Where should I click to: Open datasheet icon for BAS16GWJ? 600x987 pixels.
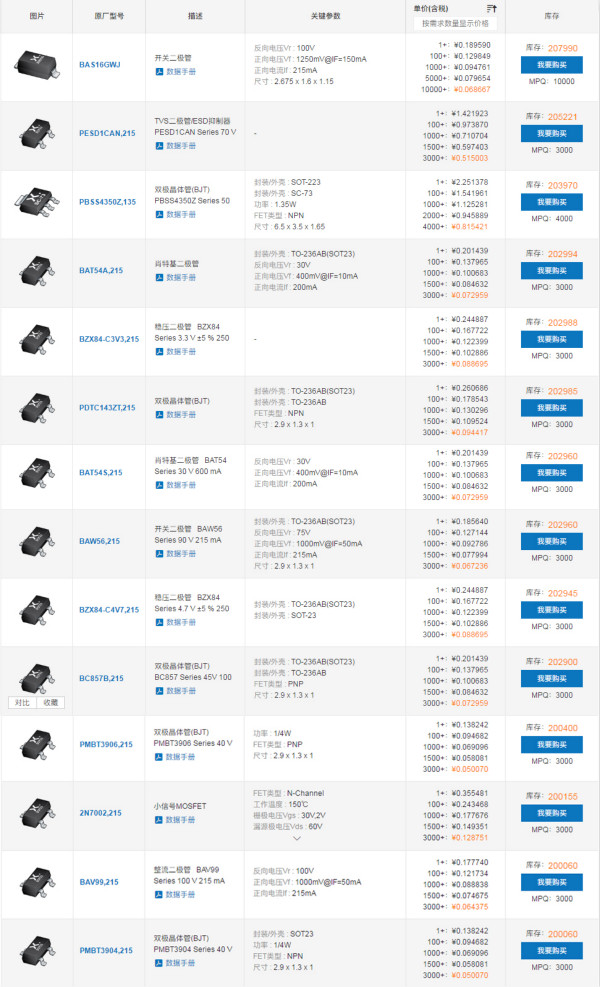click(x=159, y=72)
